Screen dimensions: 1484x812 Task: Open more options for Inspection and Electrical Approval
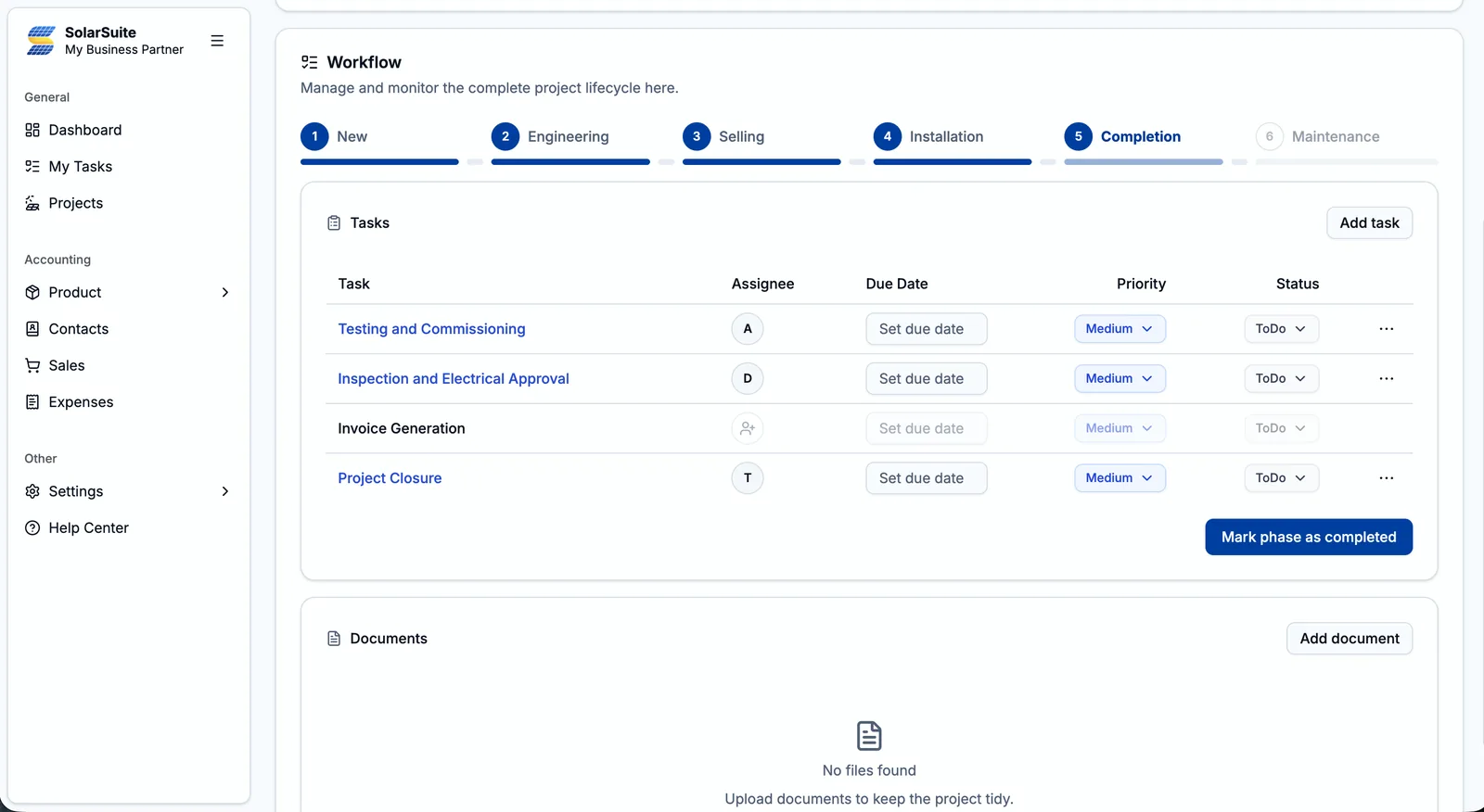coord(1387,378)
